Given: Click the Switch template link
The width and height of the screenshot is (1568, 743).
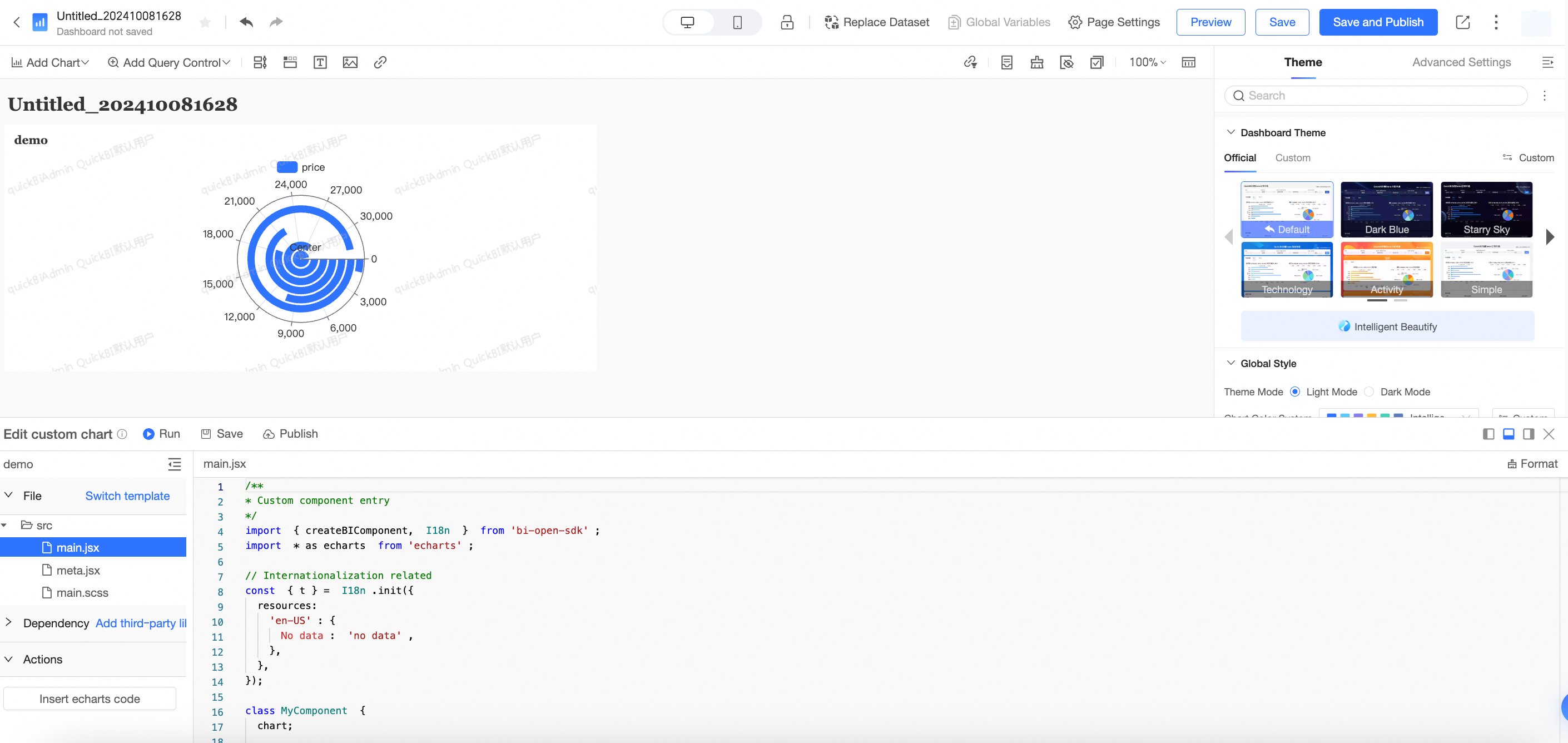Looking at the screenshot, I should [127, 495].
